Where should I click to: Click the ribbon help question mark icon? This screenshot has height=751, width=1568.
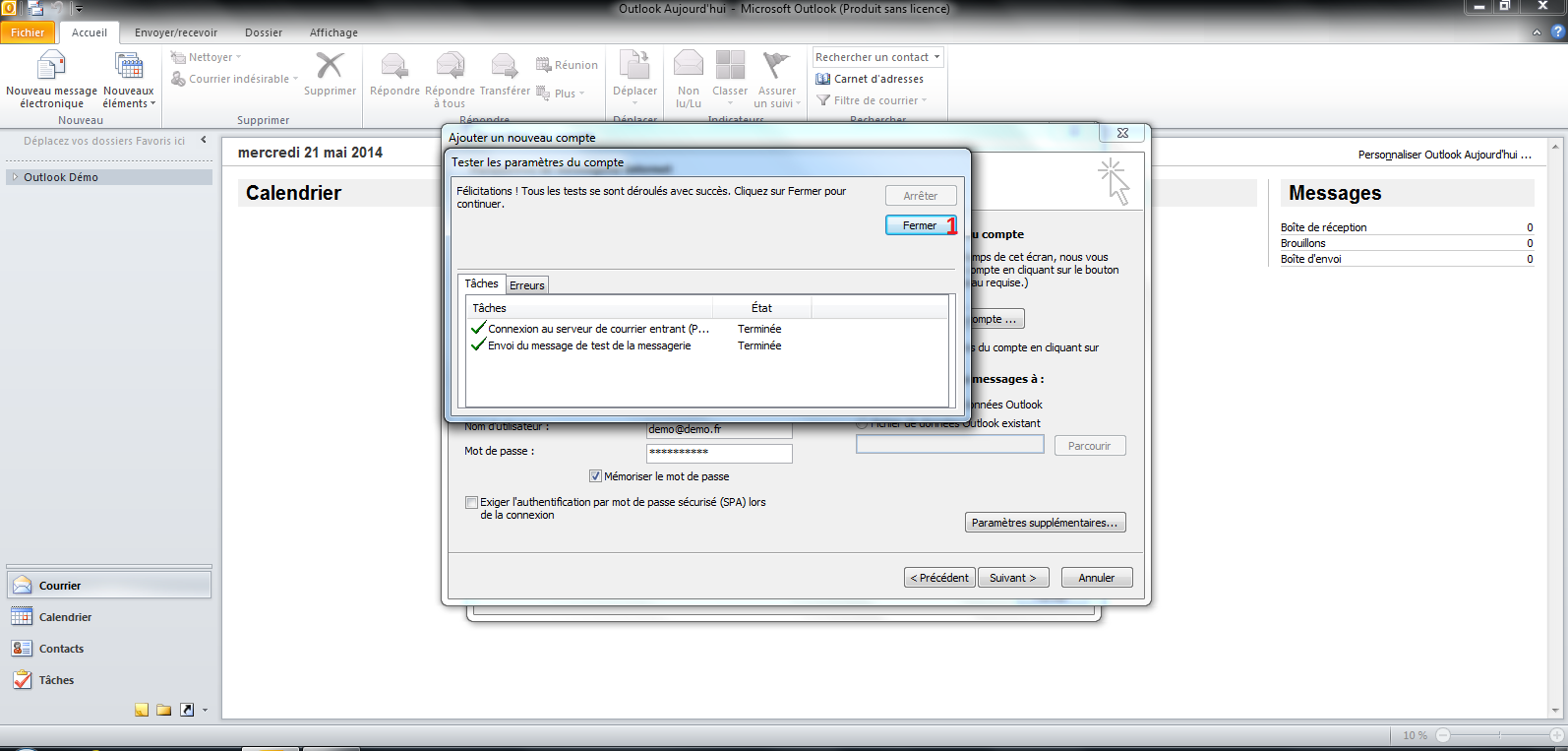point(1557,32)
